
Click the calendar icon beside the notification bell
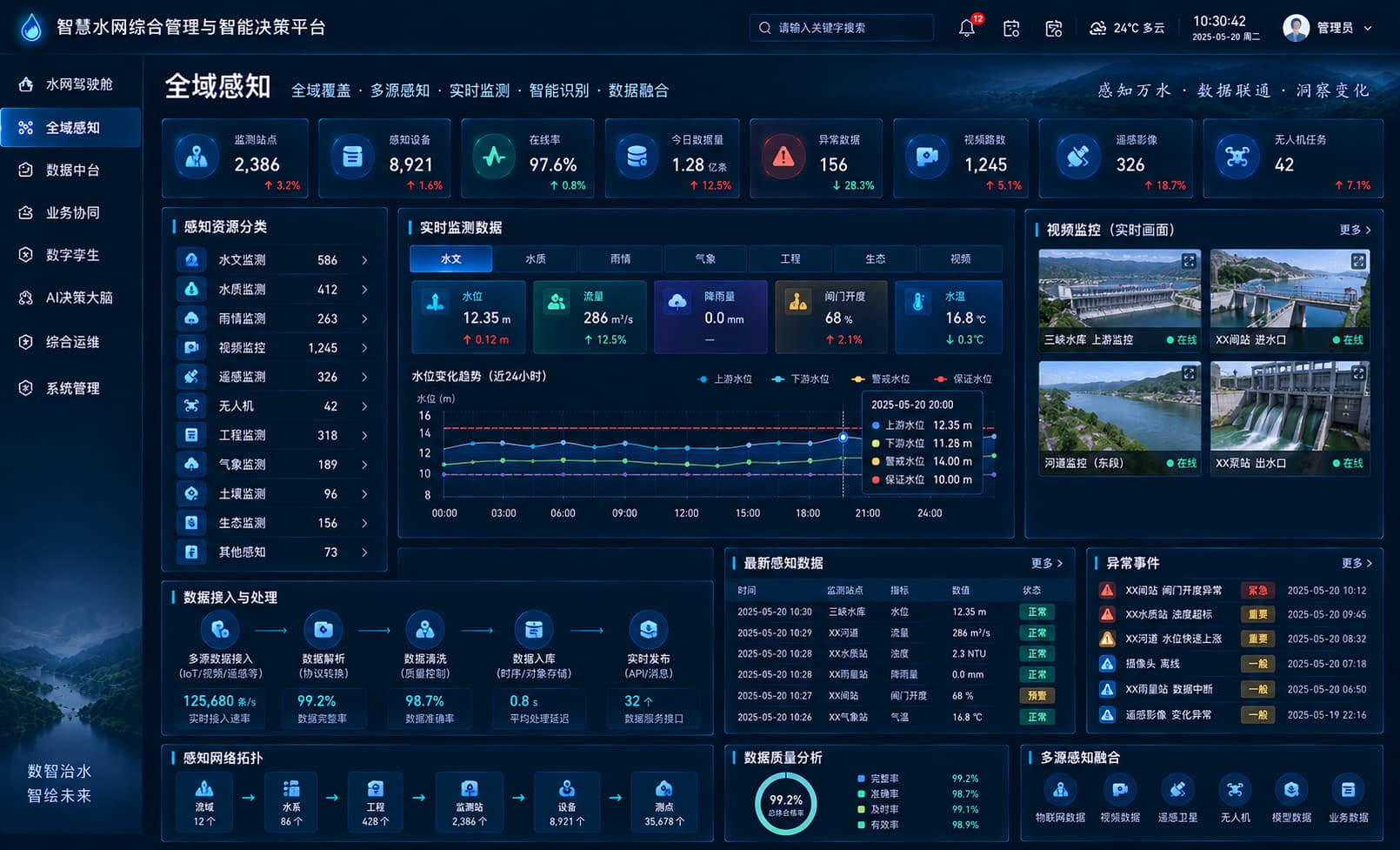pos(1011,29)
